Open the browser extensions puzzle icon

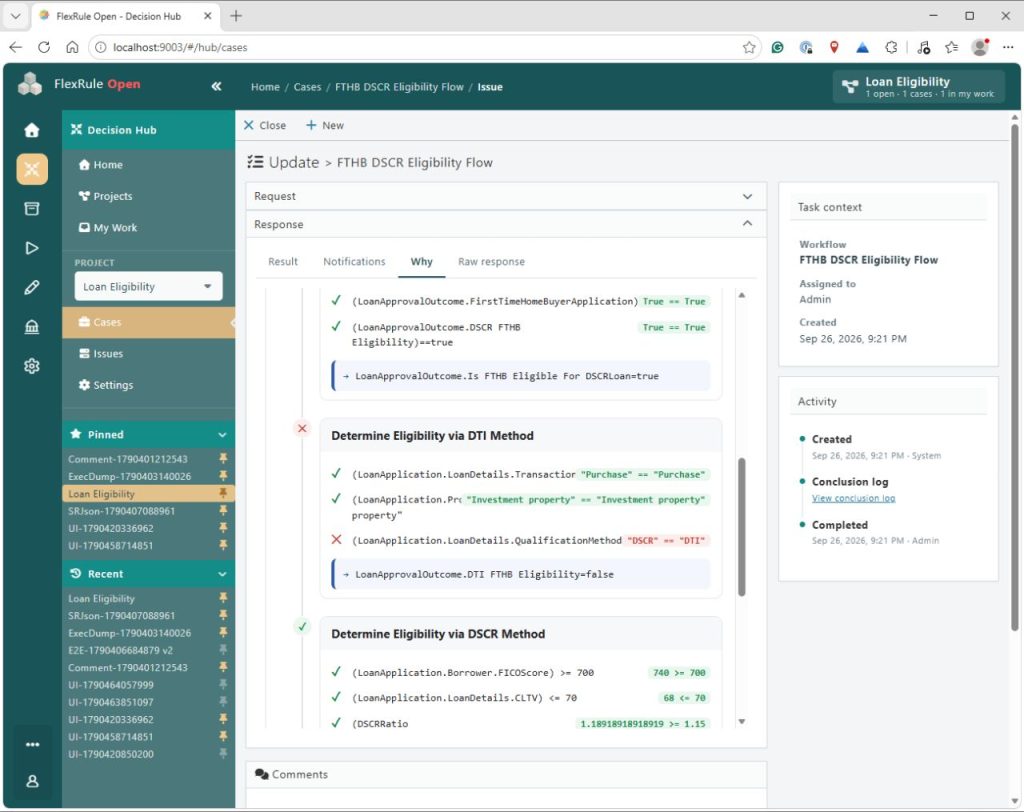[x=891, y=47]
